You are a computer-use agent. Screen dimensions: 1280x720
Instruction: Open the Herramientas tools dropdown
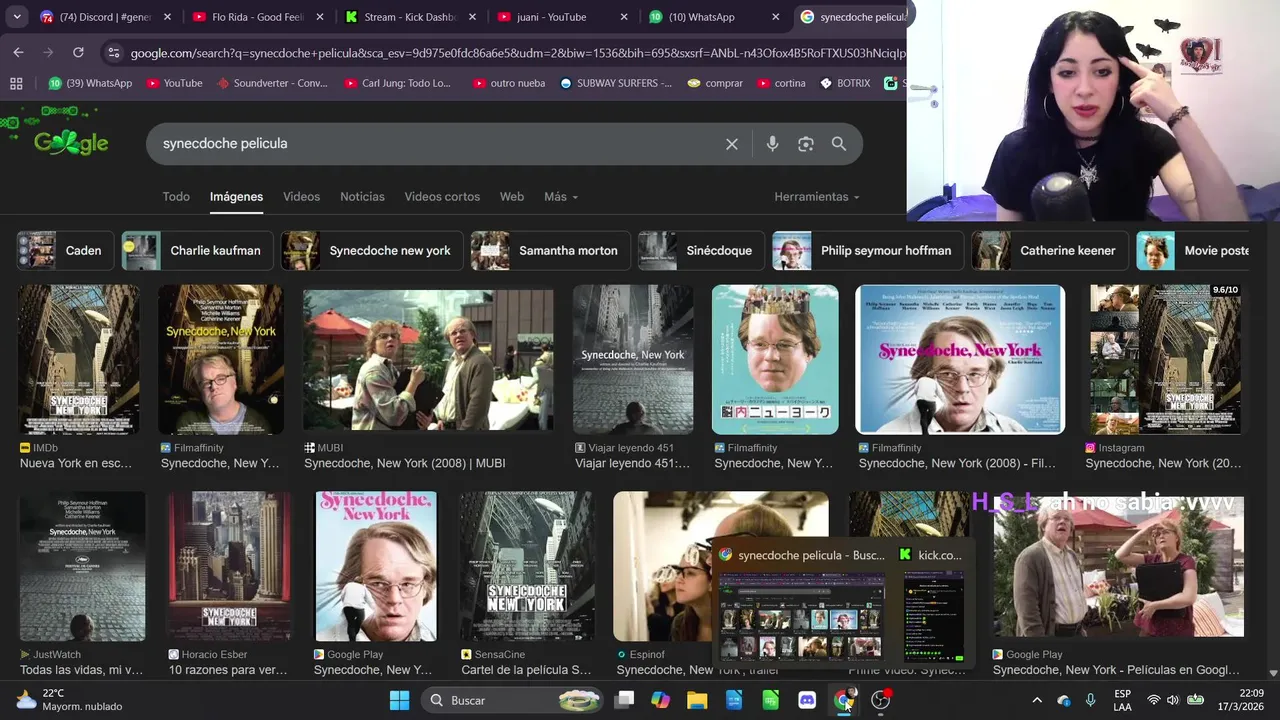click(x=816, y=197)
